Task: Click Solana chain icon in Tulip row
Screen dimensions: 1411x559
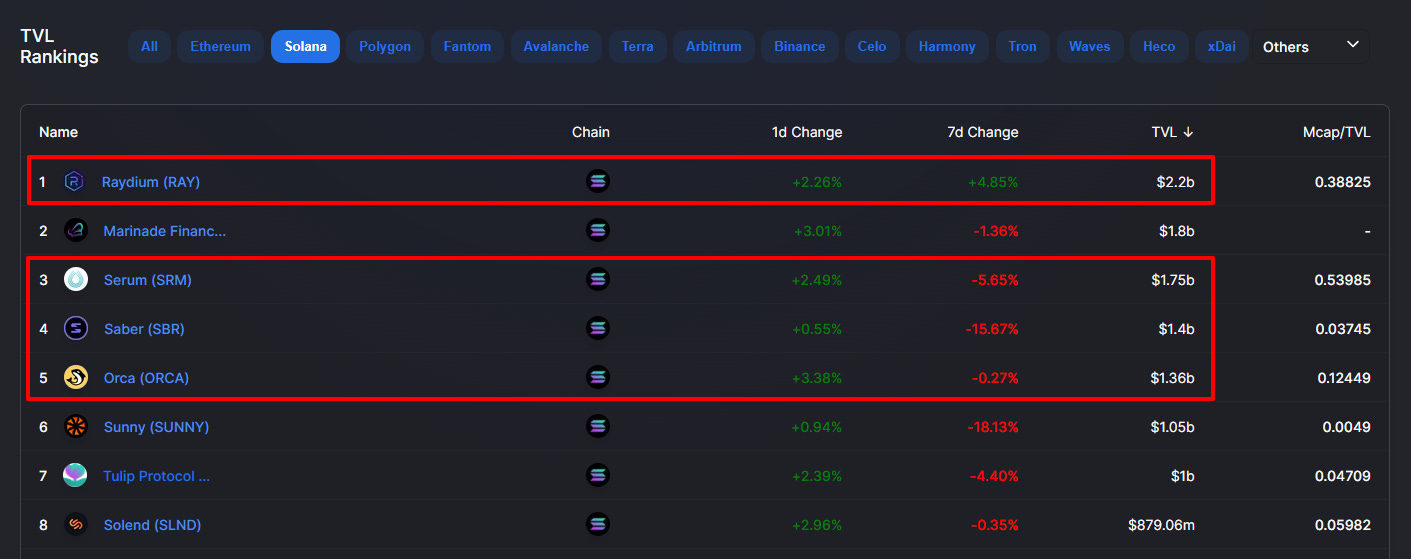Action: (x=597, y=475)
